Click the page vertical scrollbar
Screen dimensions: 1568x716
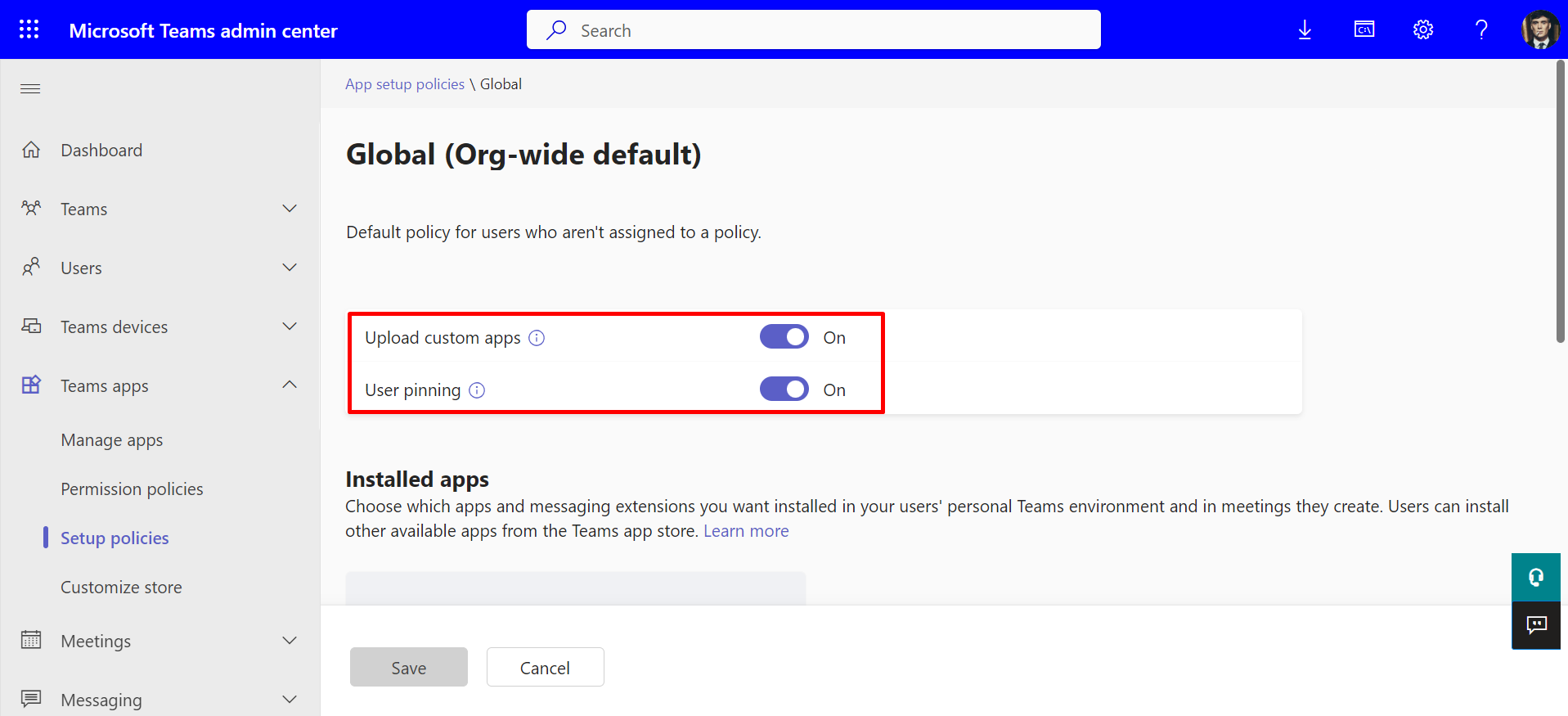tap(1561, 200)
